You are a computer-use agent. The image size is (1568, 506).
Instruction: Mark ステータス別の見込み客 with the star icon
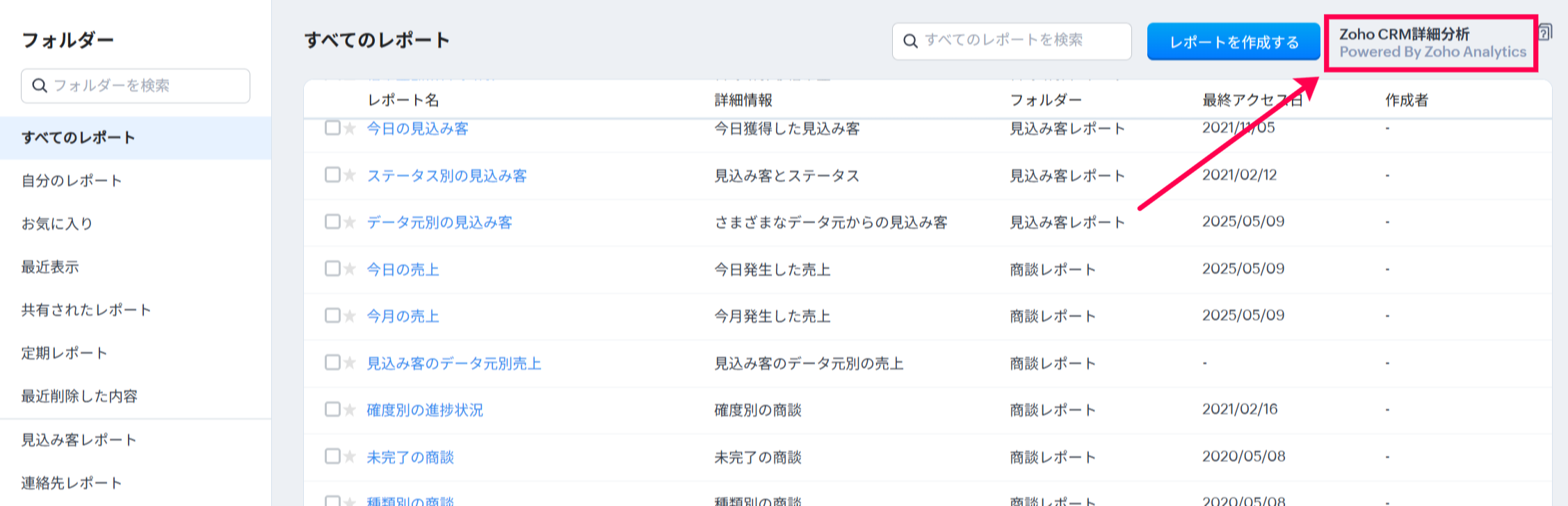[x=350, y=175]
